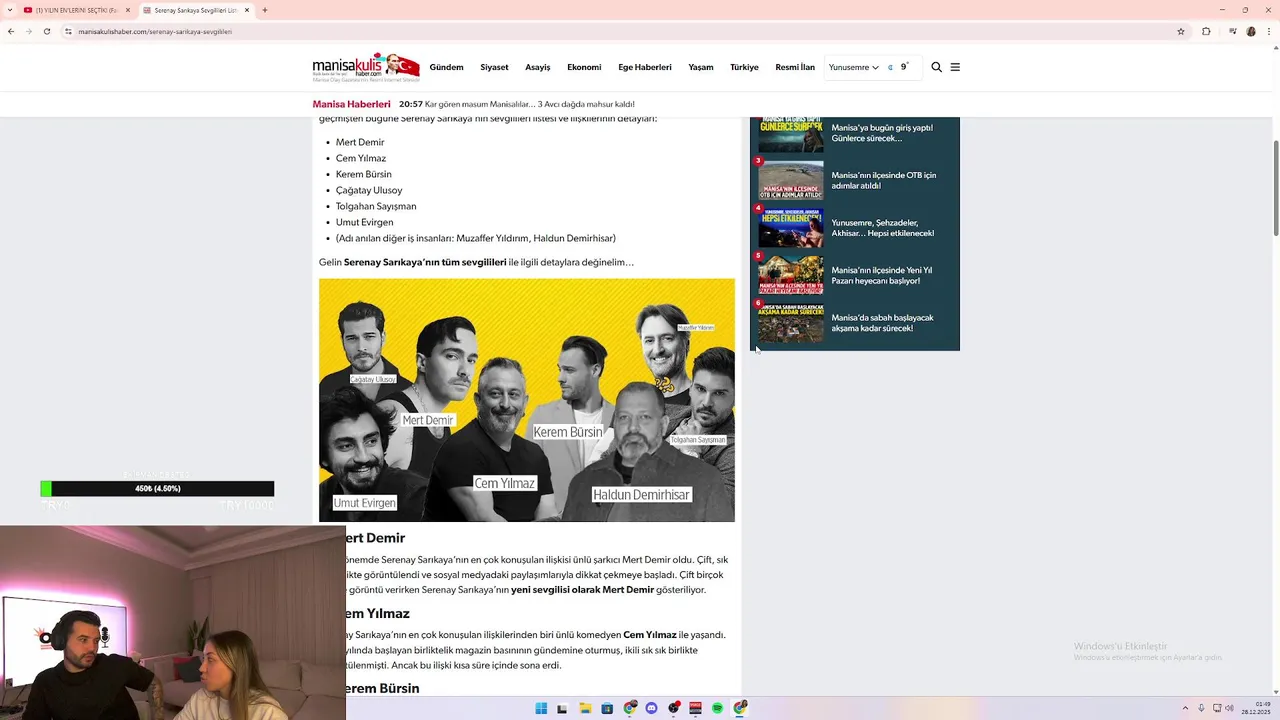Click the page vertical scrollbar thumb
The width and height of the screenshot is (1280, 720).
coord(1275,188)
